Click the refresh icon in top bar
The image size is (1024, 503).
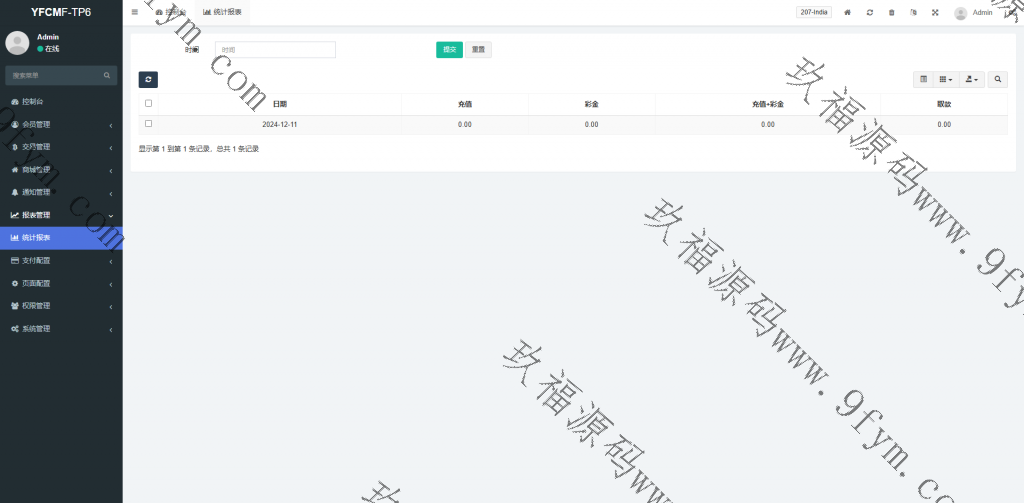click(869, 13)
